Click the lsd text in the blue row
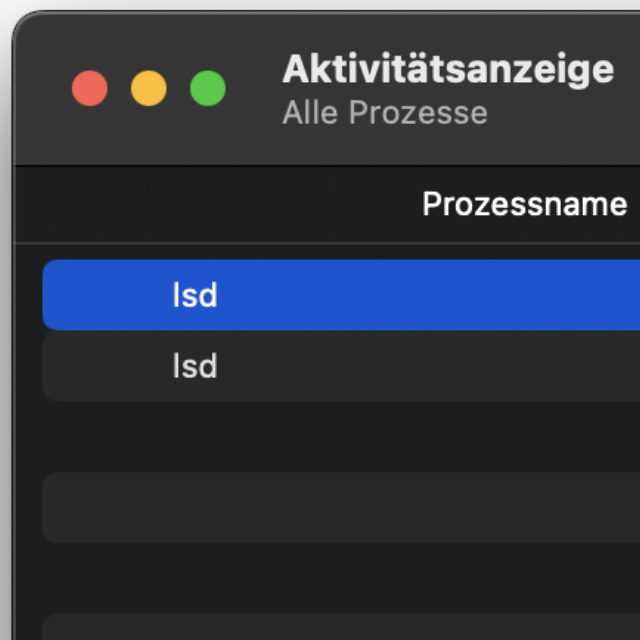 (195, 295)
